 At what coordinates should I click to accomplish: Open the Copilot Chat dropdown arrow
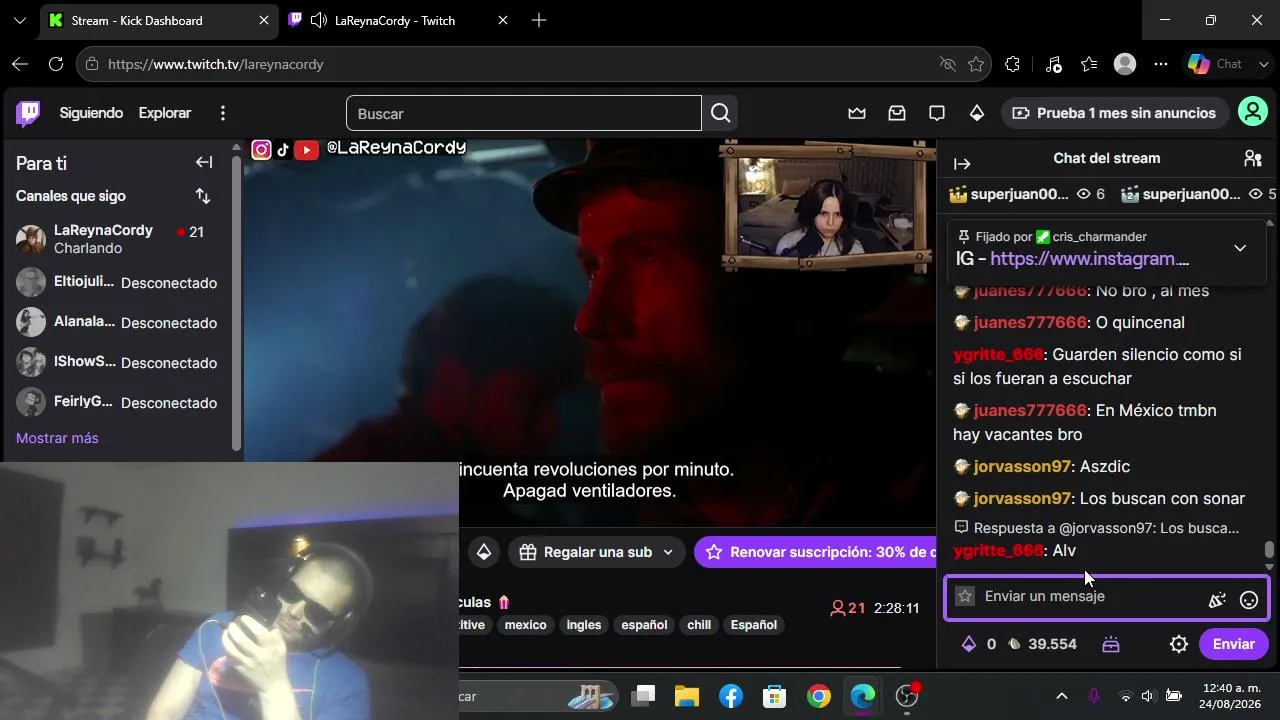[x=1264, y=64]
